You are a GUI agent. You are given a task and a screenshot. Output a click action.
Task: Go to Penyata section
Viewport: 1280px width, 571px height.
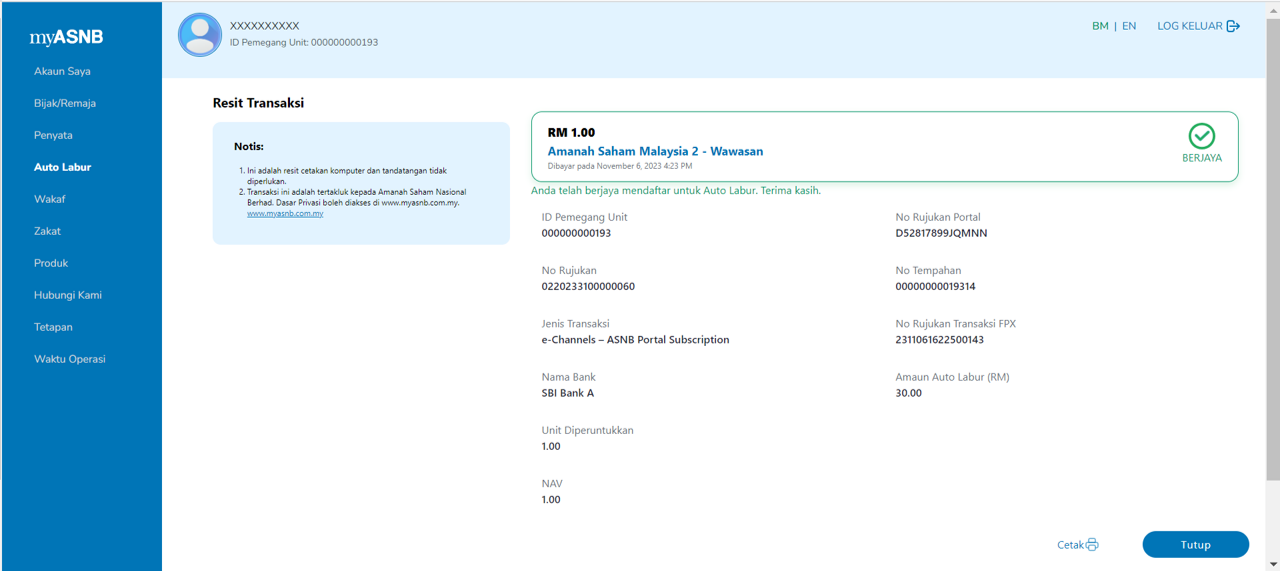53,135
